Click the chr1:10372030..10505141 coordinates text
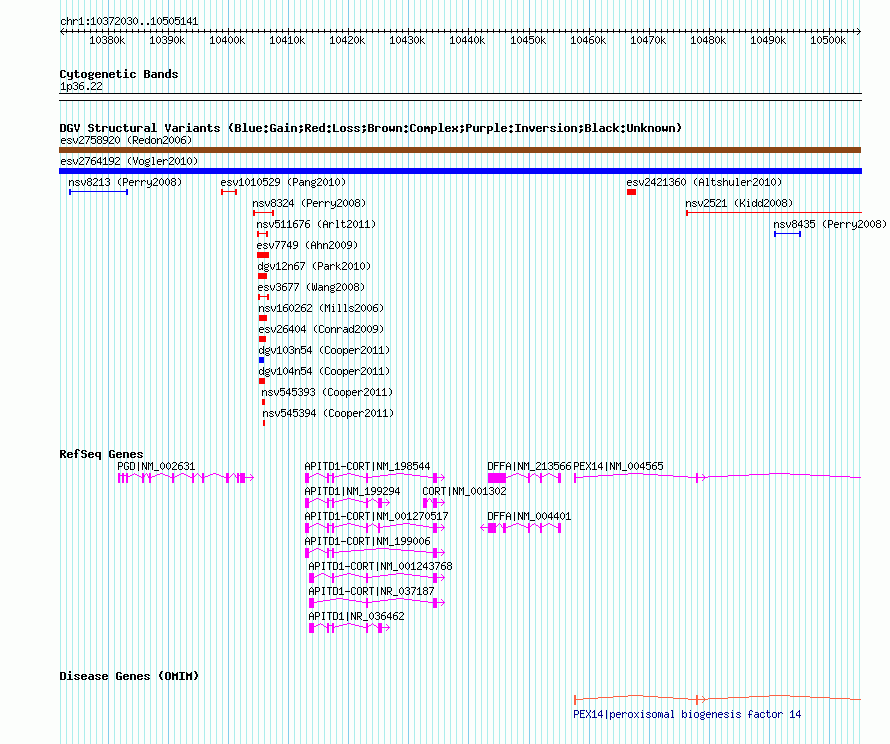The height and width of the screenshot is (744, 890). point(129,22)
